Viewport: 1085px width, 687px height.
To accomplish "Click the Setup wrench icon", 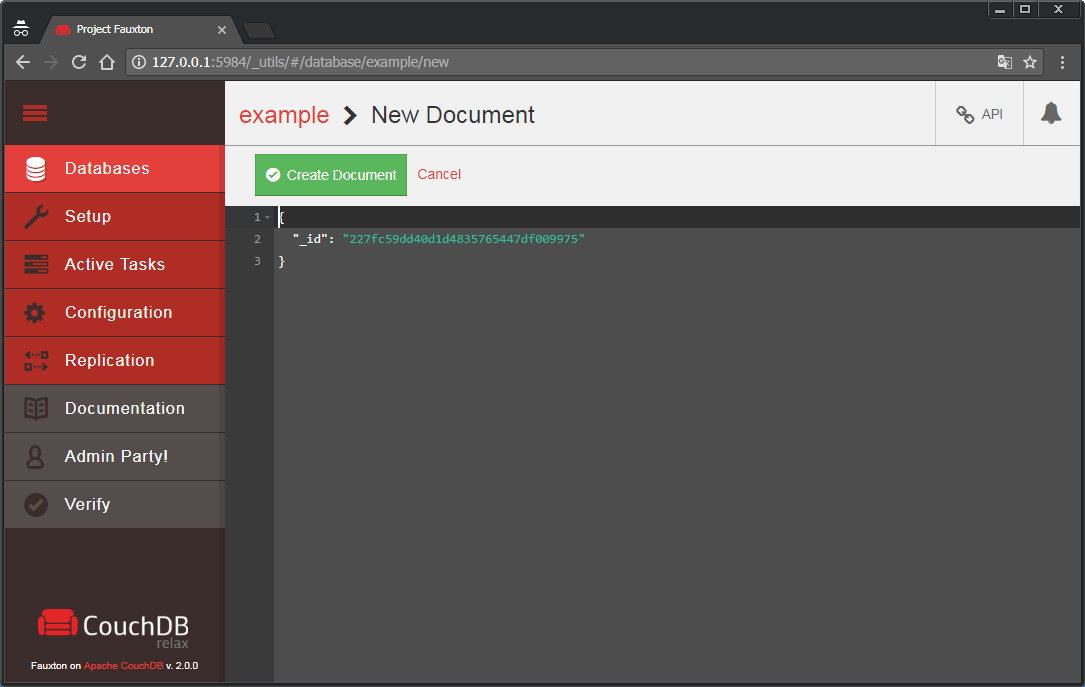I will 36,217.
